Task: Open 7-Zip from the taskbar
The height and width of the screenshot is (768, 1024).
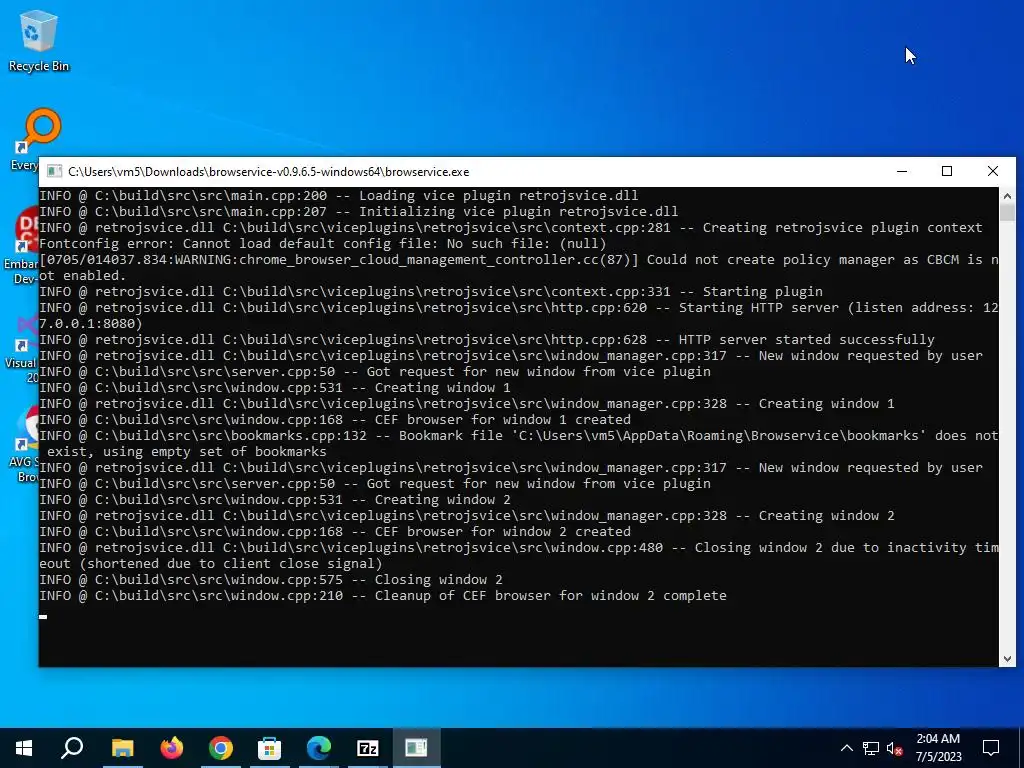Action: pos(368,748)
